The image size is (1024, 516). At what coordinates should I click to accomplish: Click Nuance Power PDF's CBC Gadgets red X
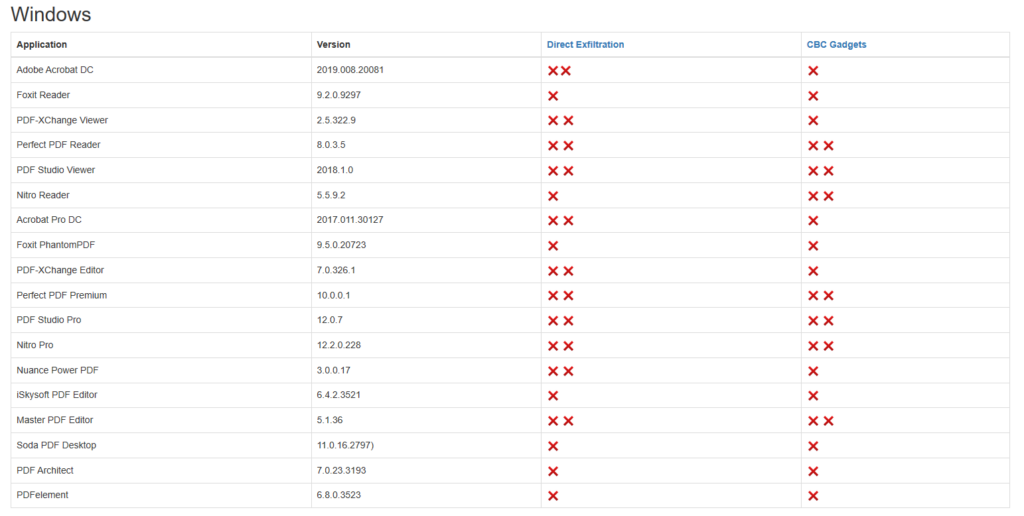[x=813, y=371]
